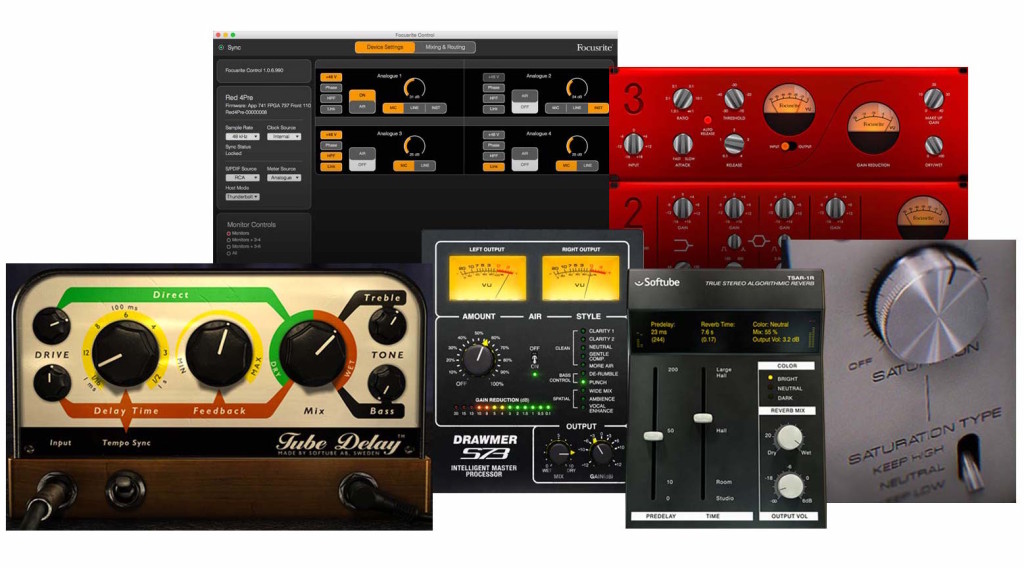Click the Red 3 Dry/Wet knob
This screenshot has height=568, width=1024.
click(x=934, y=145)
